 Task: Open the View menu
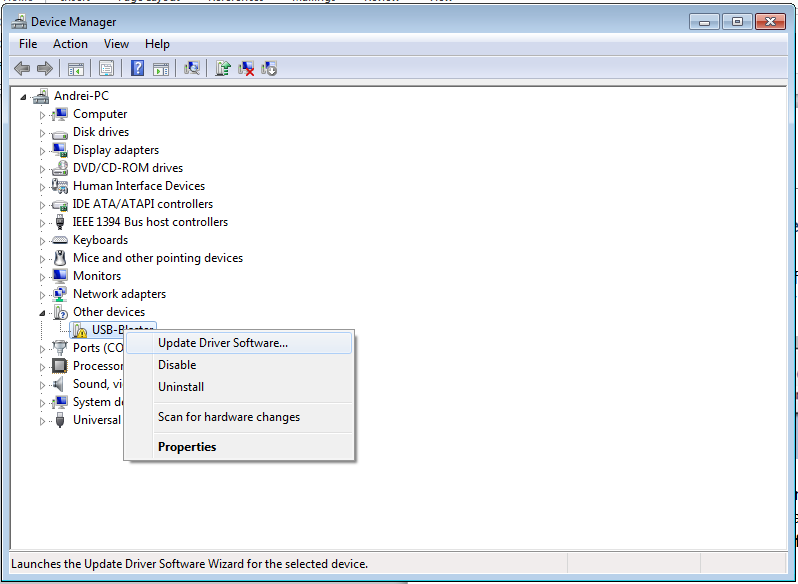pyautogui.click(x=116, y=44)
